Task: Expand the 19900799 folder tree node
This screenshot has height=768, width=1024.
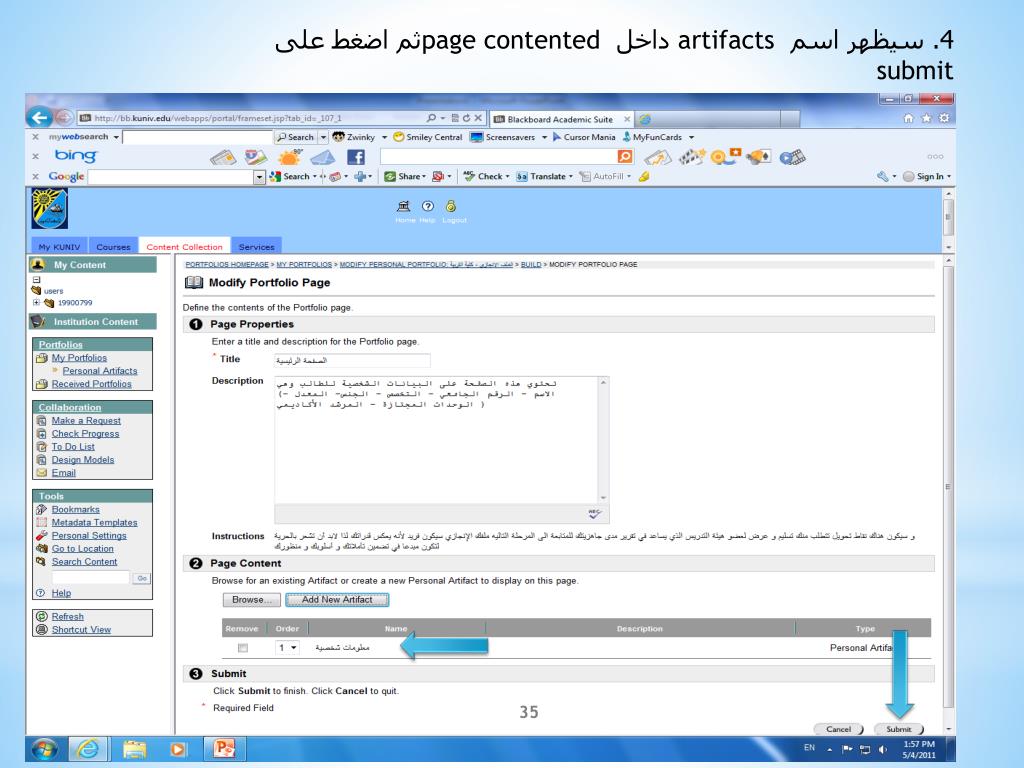Action: pos(36,302)
